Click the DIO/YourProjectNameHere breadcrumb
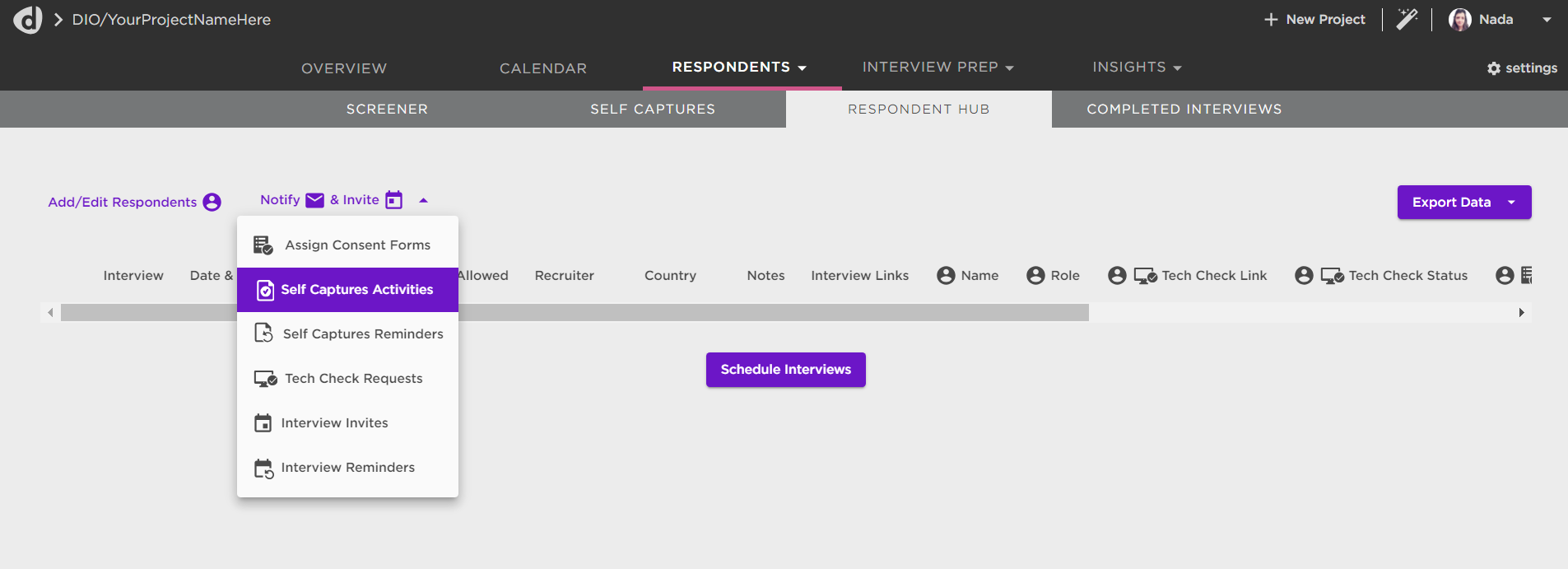Image resolution: width=1568 pixels, height=569 pixels. [171, 20]
